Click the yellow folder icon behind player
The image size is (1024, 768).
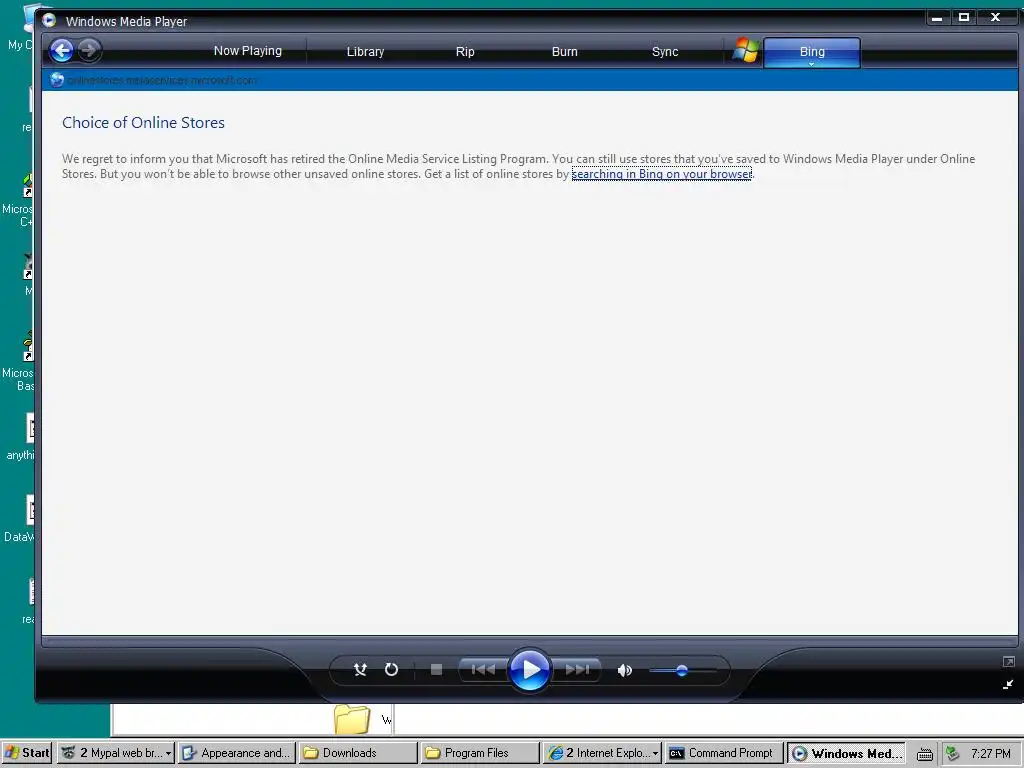352,720
